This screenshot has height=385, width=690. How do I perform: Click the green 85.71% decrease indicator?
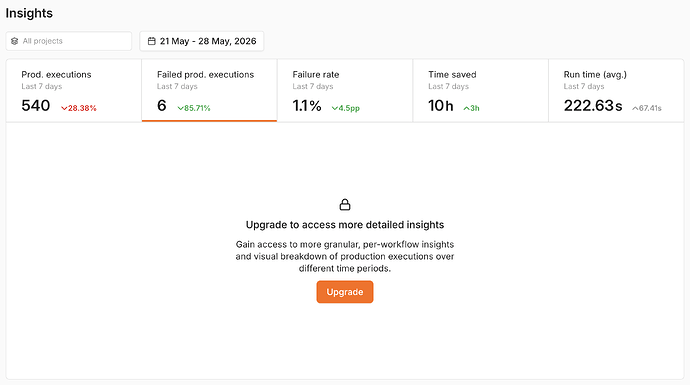pos(194,108)
